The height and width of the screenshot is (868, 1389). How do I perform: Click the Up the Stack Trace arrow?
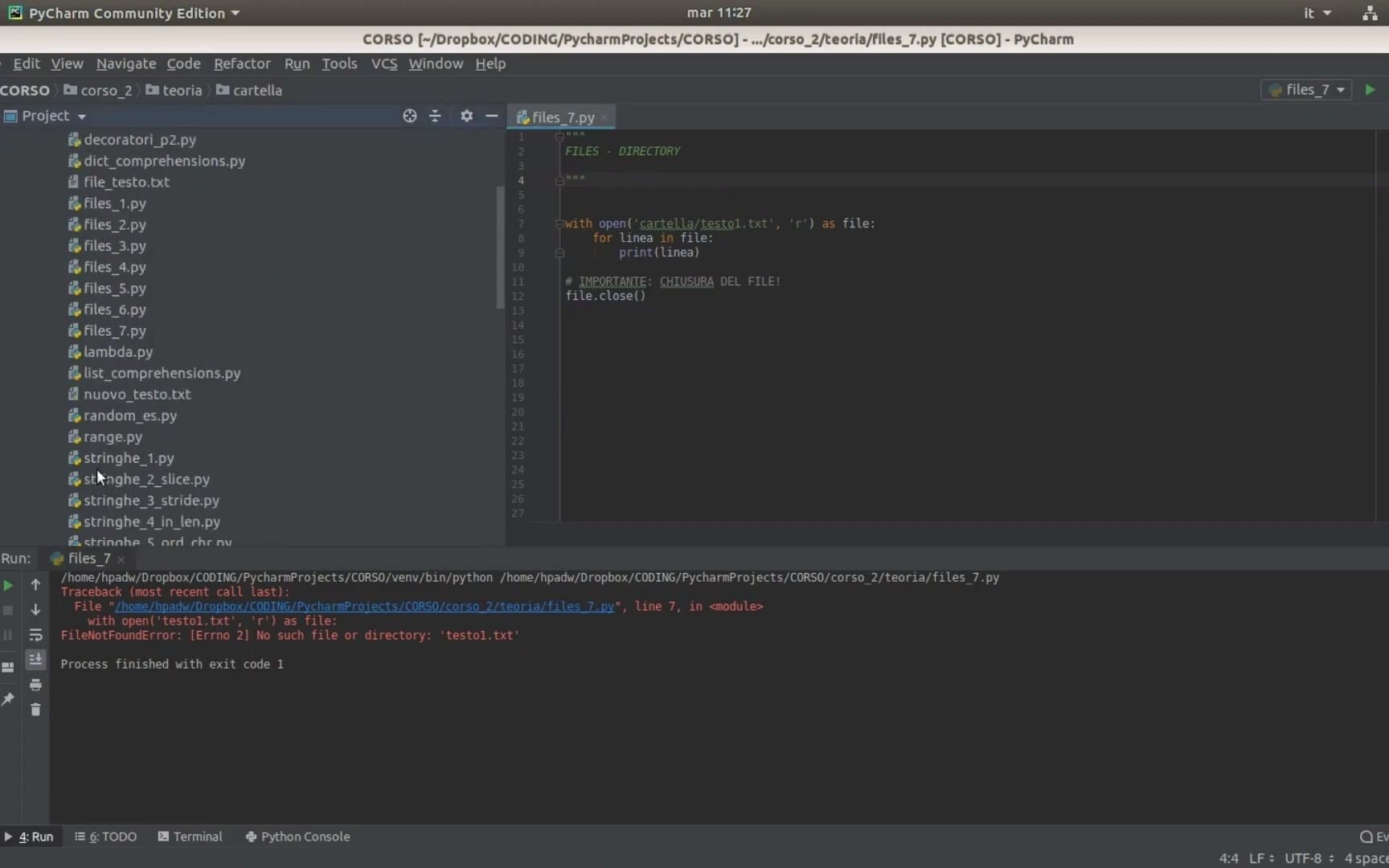tap(35, 584)
